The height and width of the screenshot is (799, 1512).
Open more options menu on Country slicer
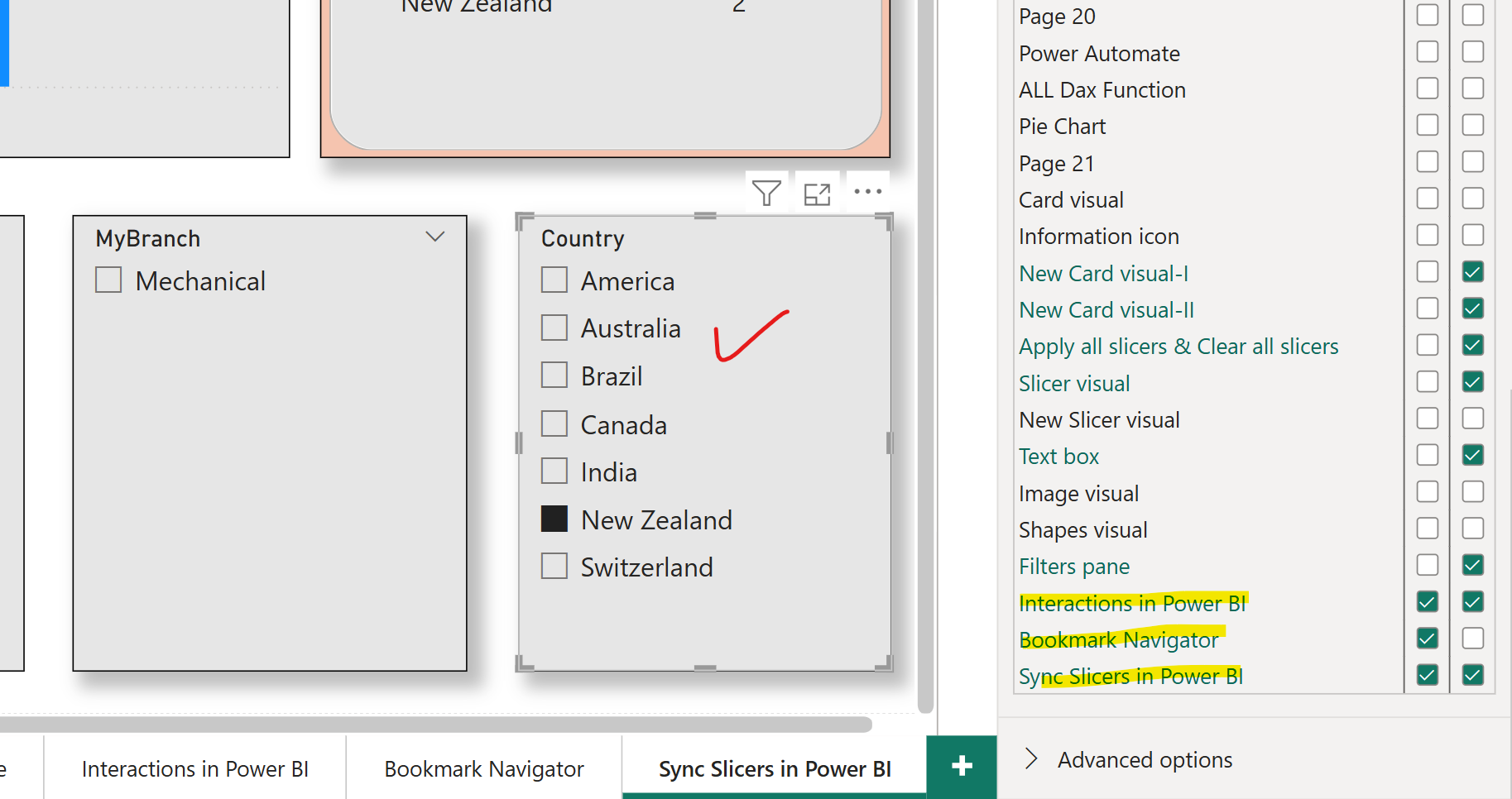(866, 191)
